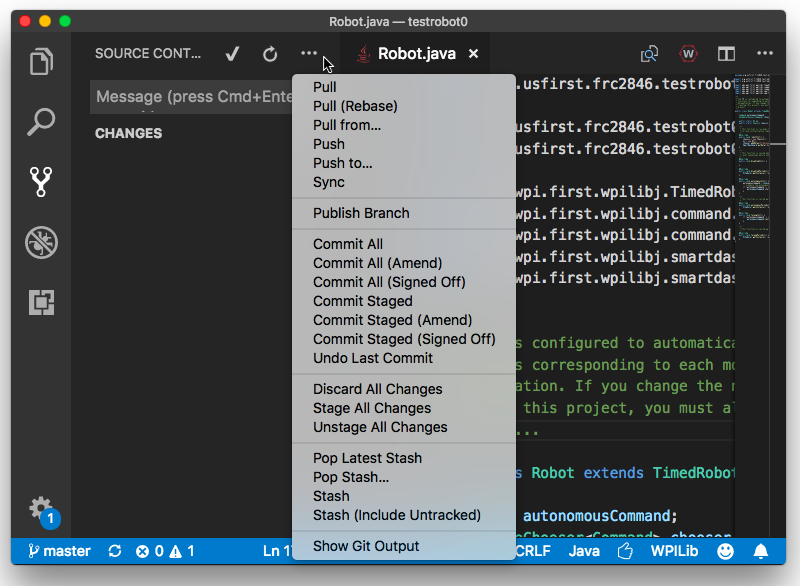Image resolution: width=800 pixels, height=586 pixels.
Task: Click the commit message input field
Action: [180, 97]
